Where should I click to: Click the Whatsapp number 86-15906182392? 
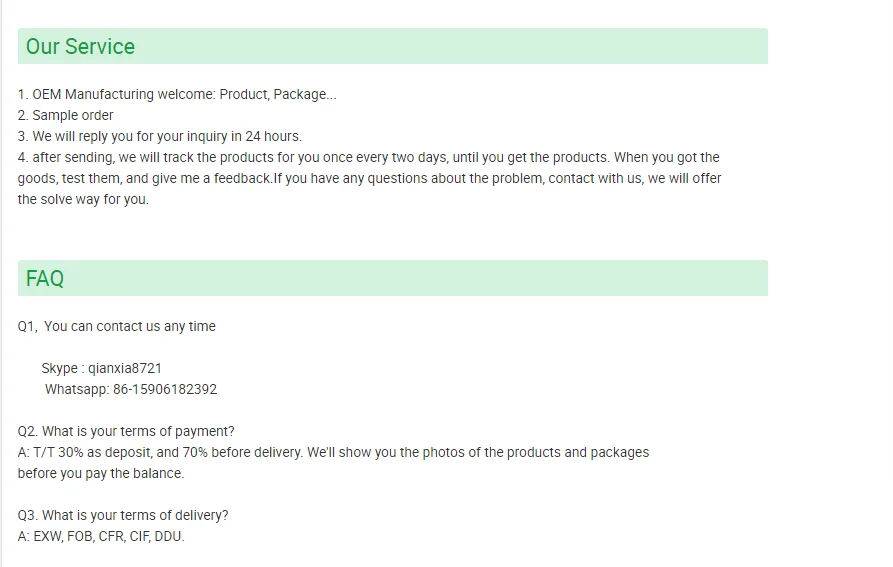point(165,390)
